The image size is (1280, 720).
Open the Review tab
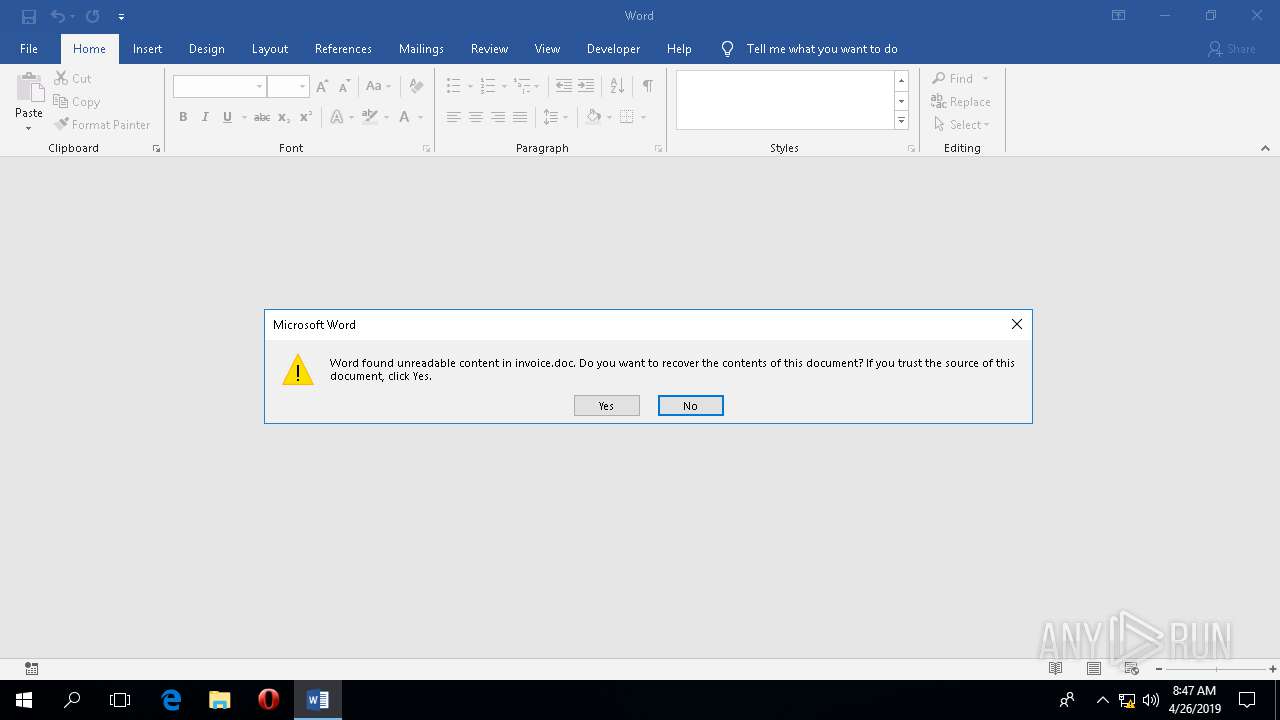(x=489, y=49)
